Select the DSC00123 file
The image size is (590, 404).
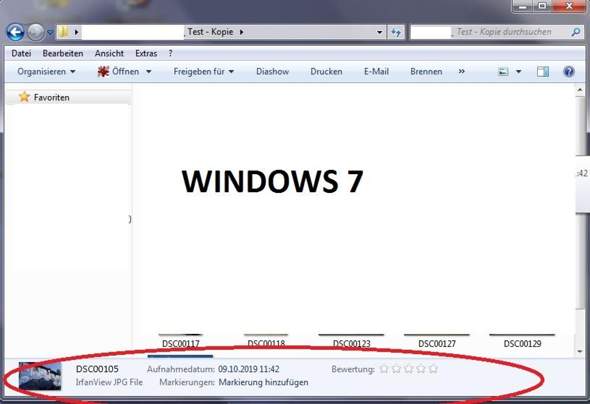351,343
